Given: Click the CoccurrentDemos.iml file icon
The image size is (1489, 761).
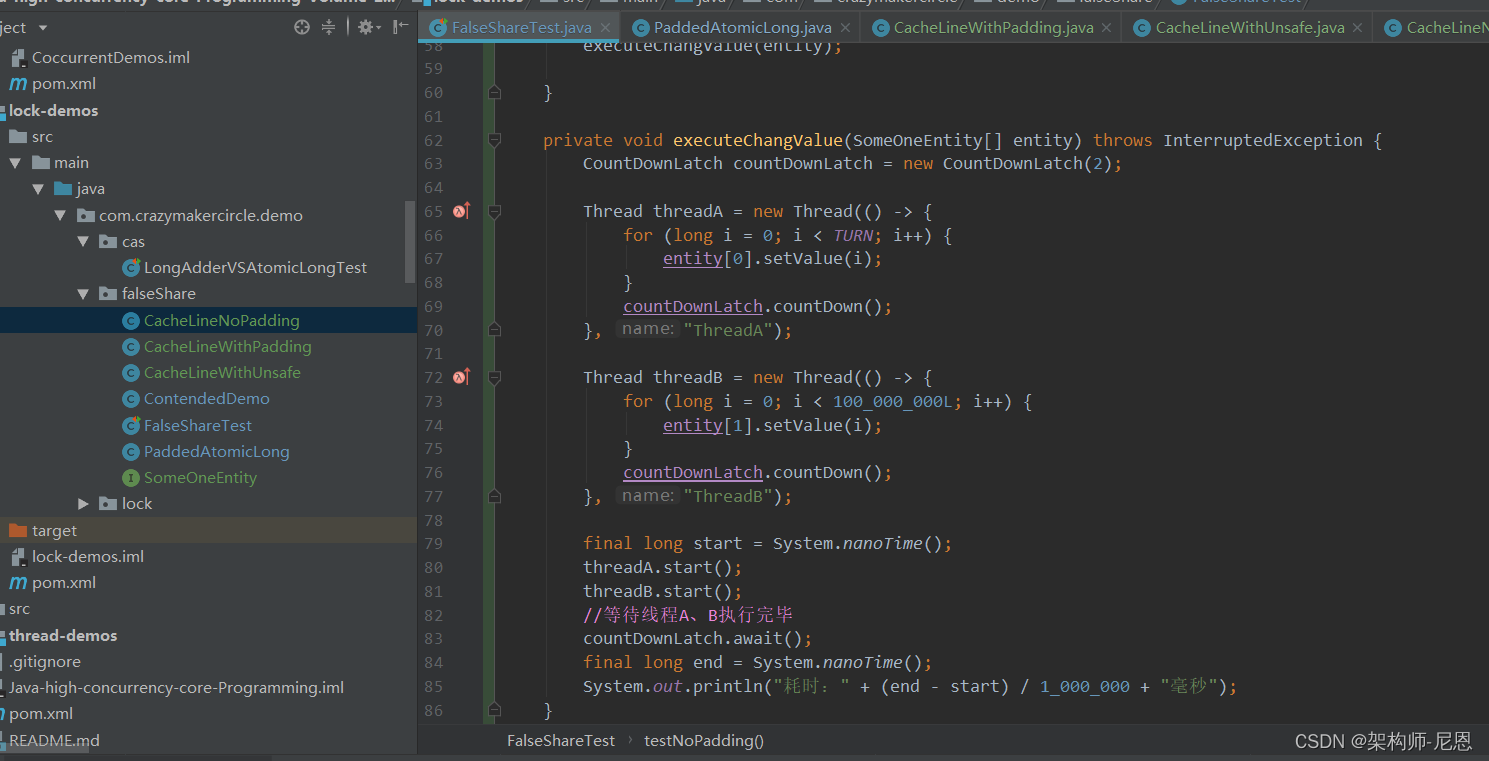Looking at the screenshot, I should point(18,58).
